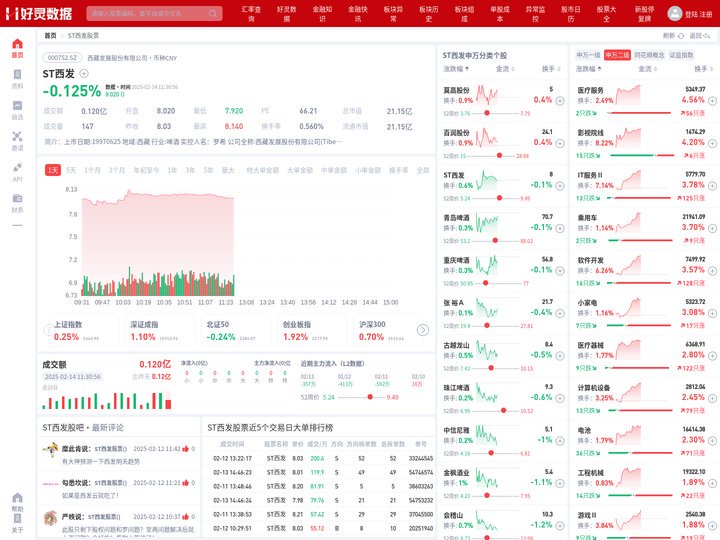Image resolution: width=720 pixels, height=540 pixels.
Task: Sort the ST西发申万分类个股 list by 金流
Action: coord(505,69)
